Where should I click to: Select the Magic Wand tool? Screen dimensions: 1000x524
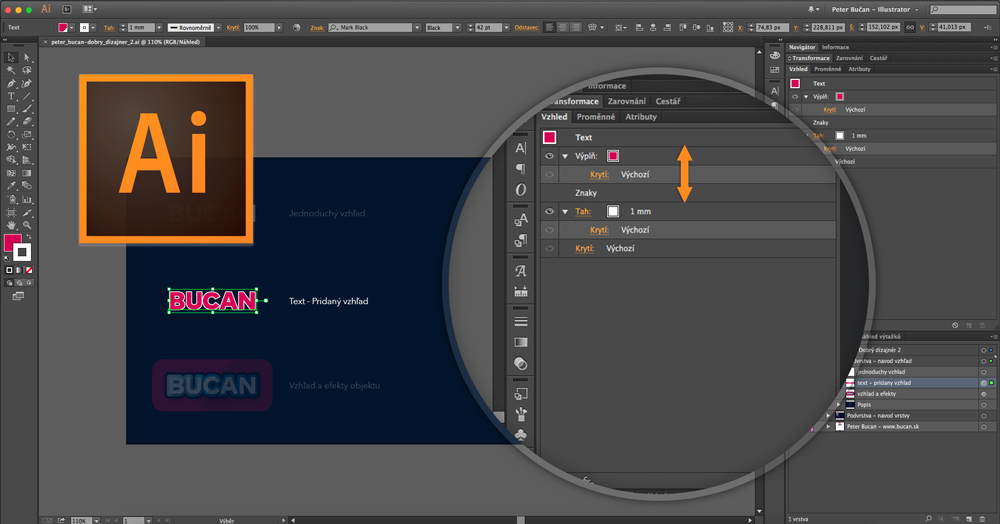(11, 70)
